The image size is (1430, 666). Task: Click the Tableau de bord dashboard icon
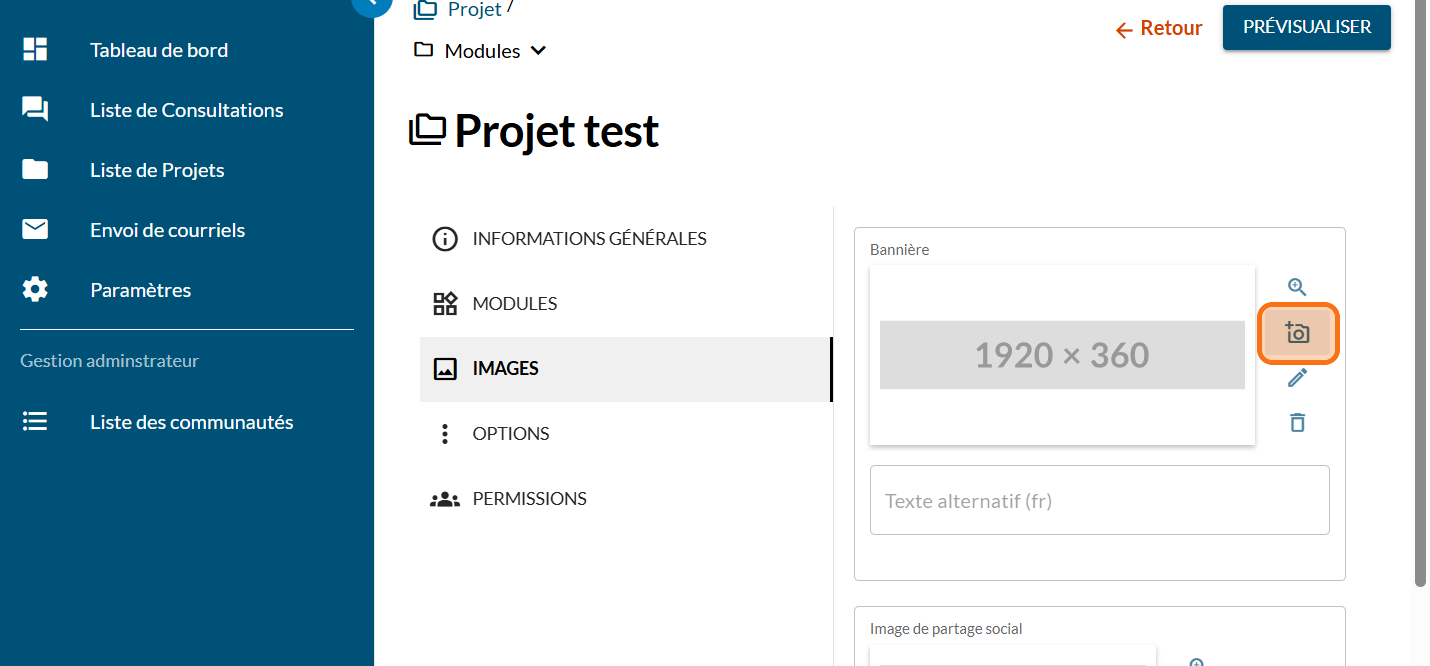(35, 50)
